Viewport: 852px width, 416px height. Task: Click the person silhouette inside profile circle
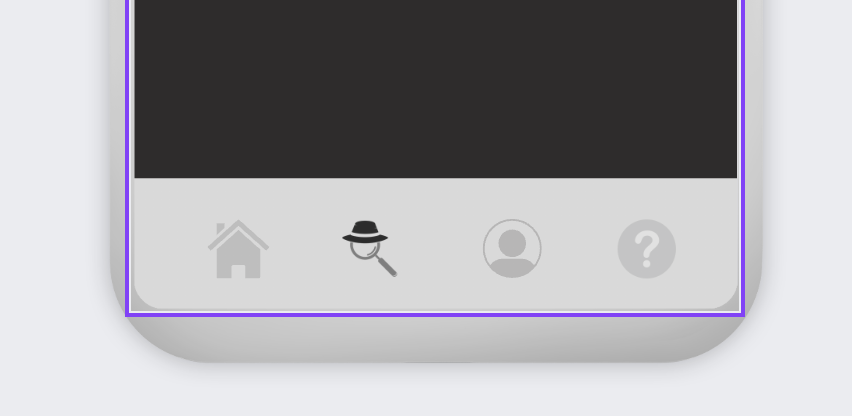coord(512,251)
